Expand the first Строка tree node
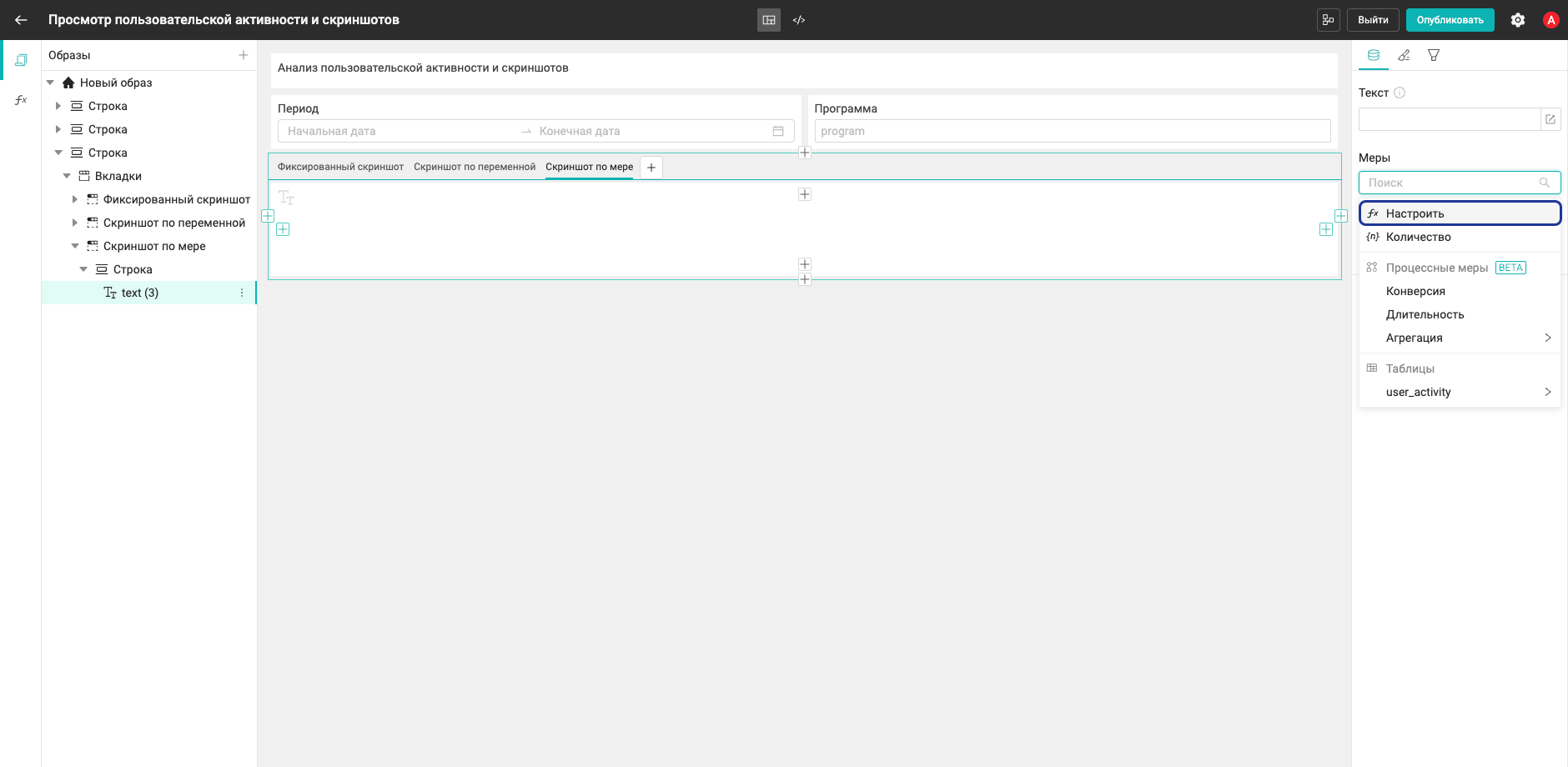1568x767 pixels. tap(58, 106)
